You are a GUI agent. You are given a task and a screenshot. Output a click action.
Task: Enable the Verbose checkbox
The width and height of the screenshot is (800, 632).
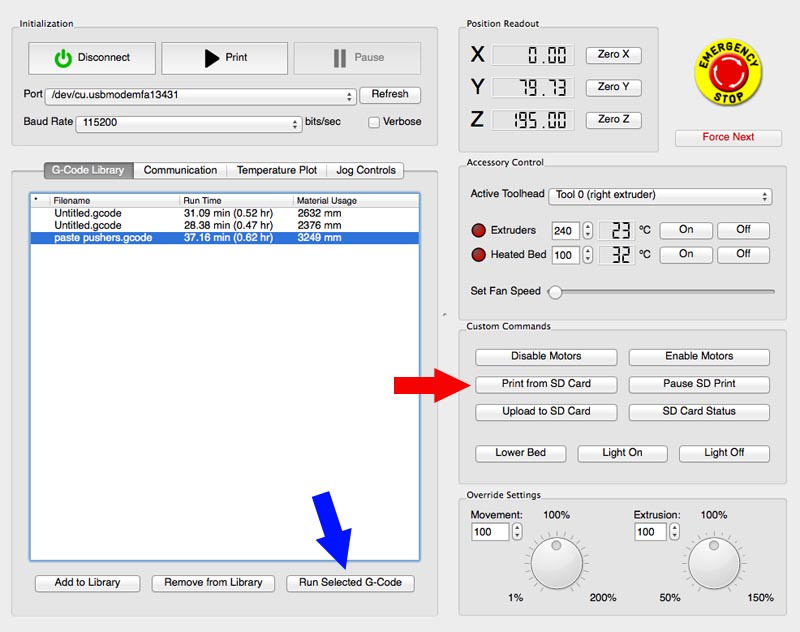[x=374, y=122]
